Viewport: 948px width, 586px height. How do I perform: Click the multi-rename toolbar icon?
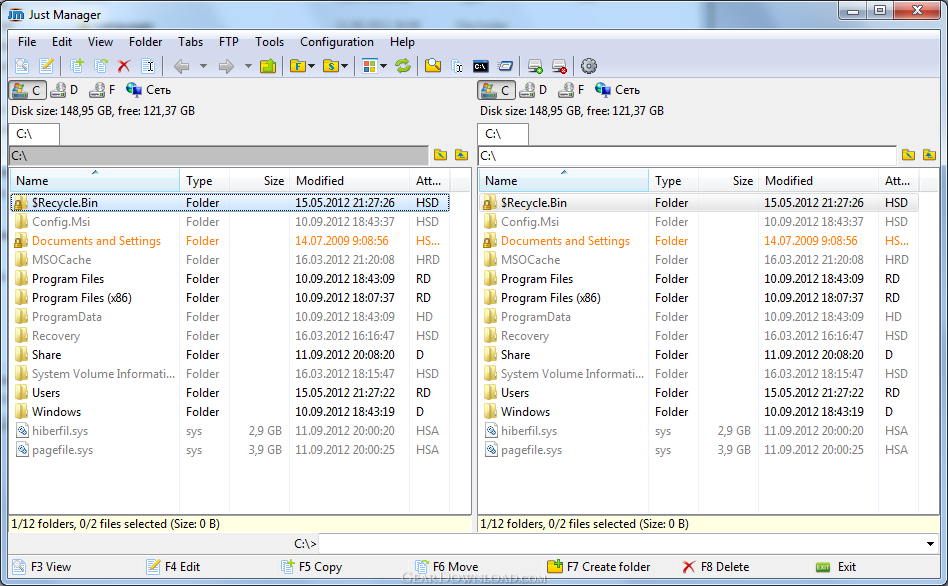point(457,66)
